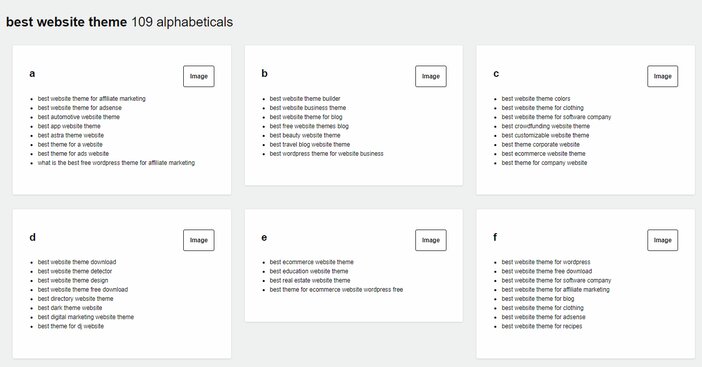
Task: Click the Image button in card d
Action: pos(199,240)
